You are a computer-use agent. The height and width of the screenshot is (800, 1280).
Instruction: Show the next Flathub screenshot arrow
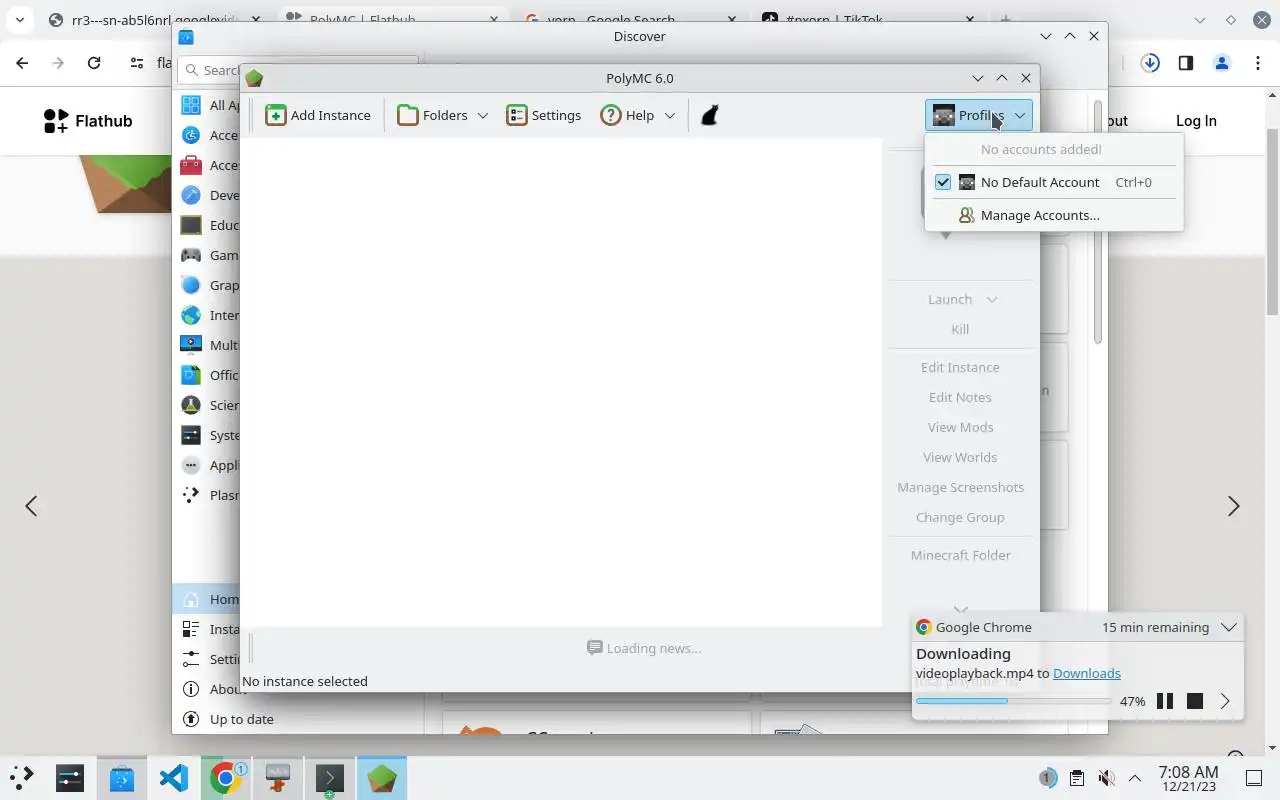(1233, 506)
